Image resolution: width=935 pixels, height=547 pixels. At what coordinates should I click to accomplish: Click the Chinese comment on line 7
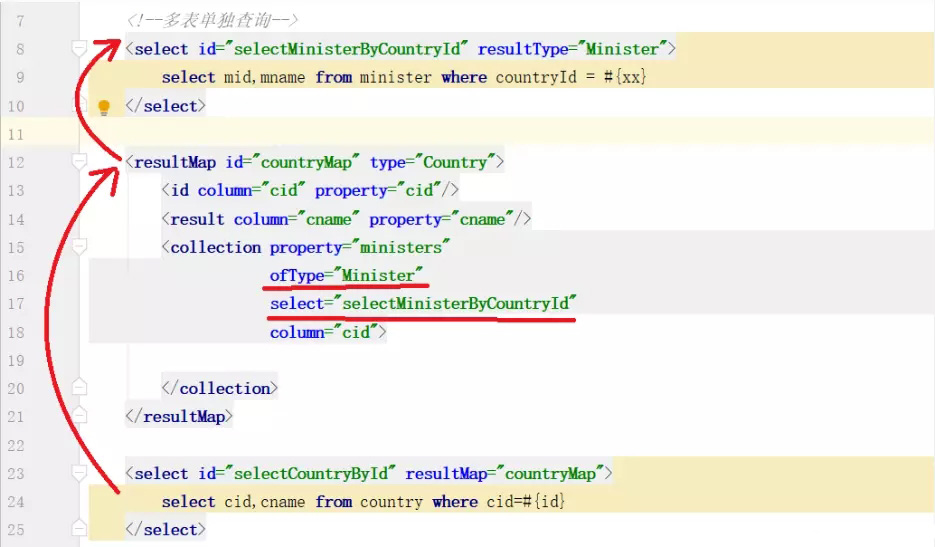(x=212, y=21)
